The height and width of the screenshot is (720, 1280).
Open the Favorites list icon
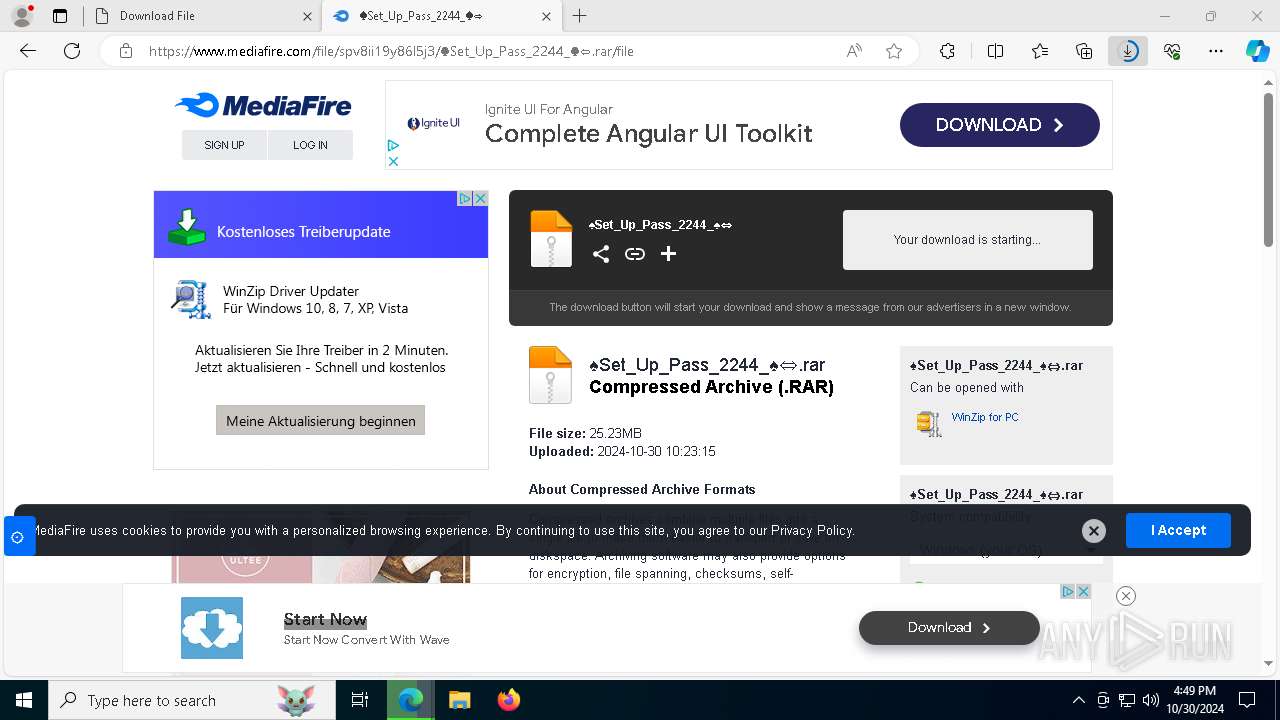tap(1040, 51)
